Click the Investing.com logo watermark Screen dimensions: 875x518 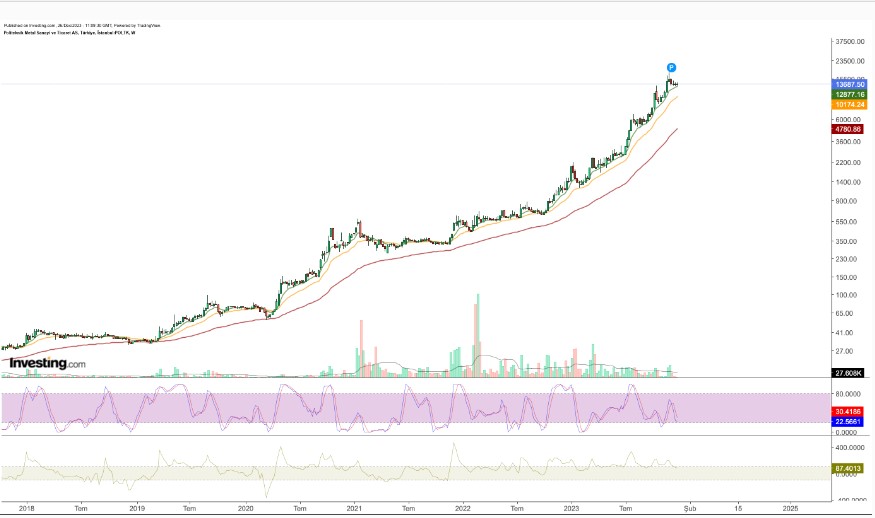point(48,363)
